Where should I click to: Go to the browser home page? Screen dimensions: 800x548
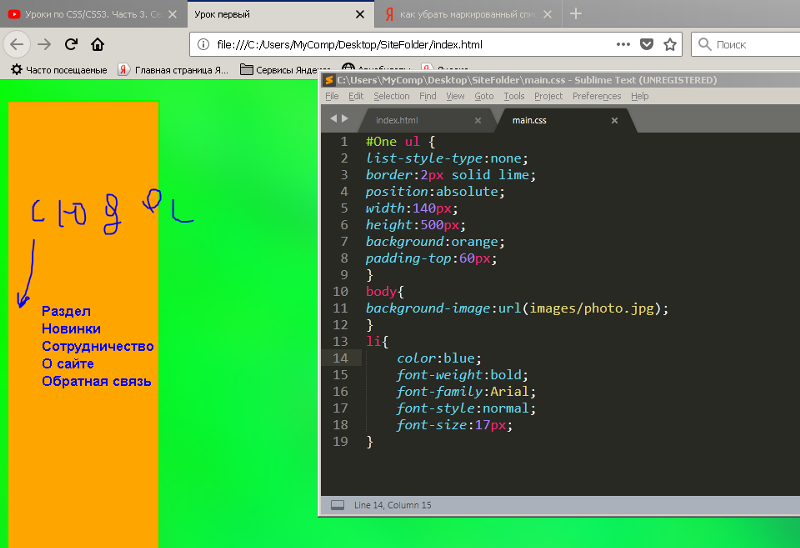pos(97,44)
